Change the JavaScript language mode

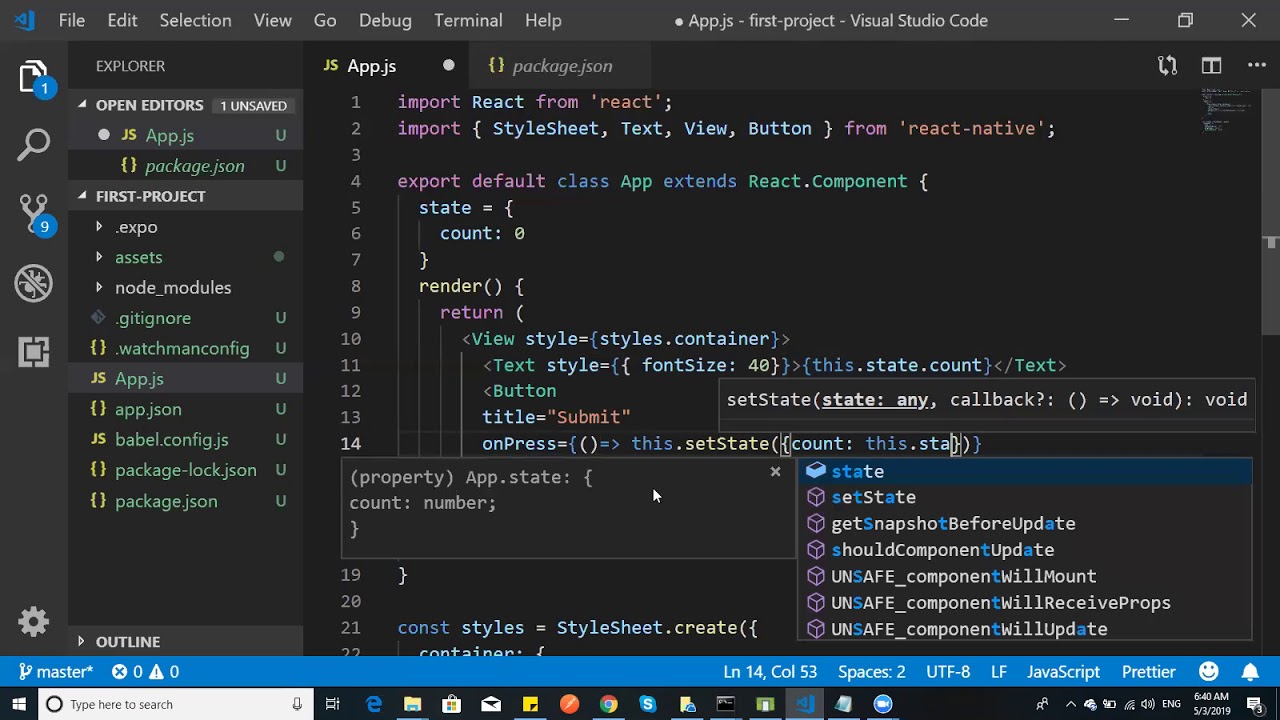tap(1063, 672)
